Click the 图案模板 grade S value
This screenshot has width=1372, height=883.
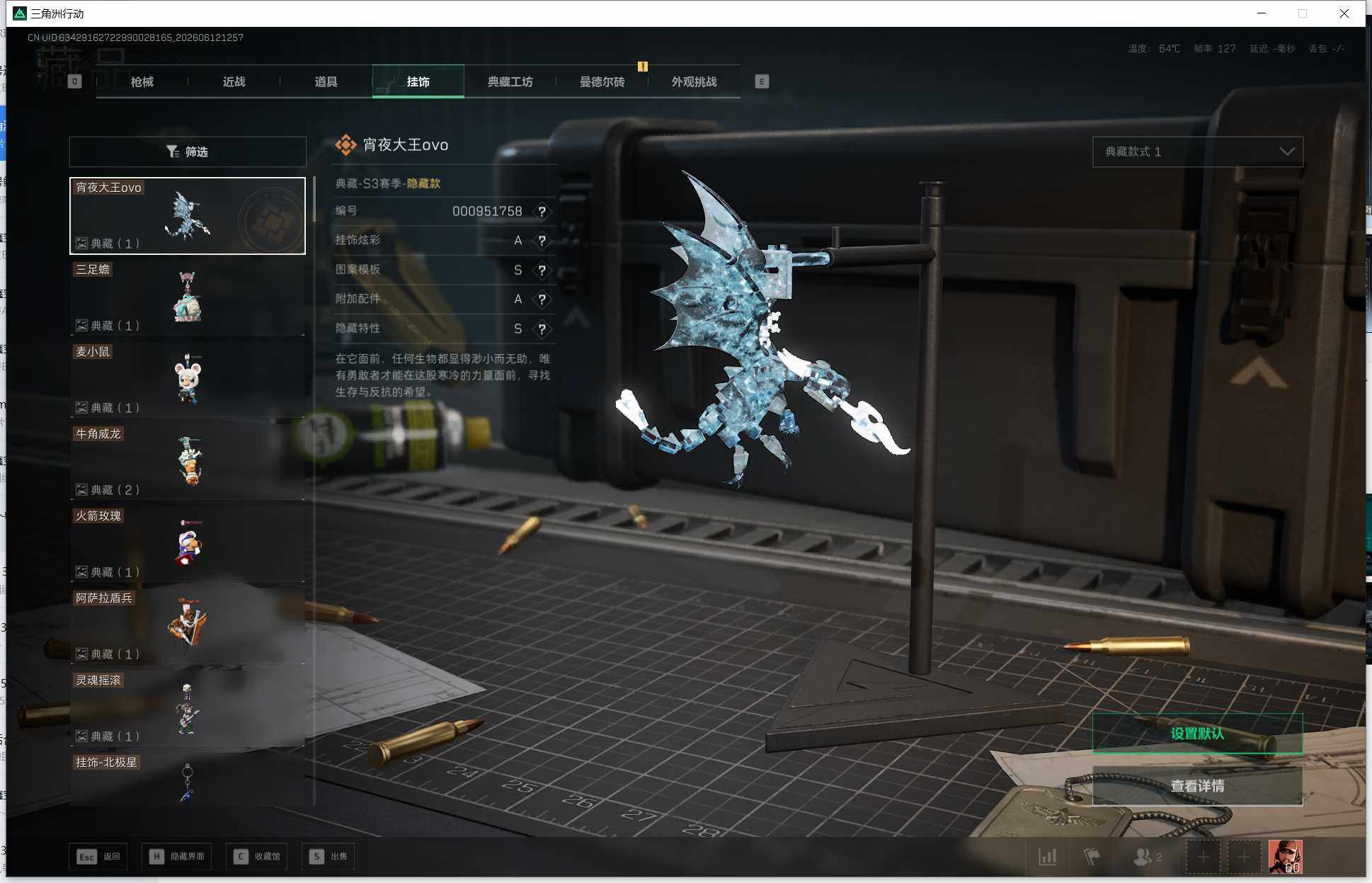pos(518,270)
